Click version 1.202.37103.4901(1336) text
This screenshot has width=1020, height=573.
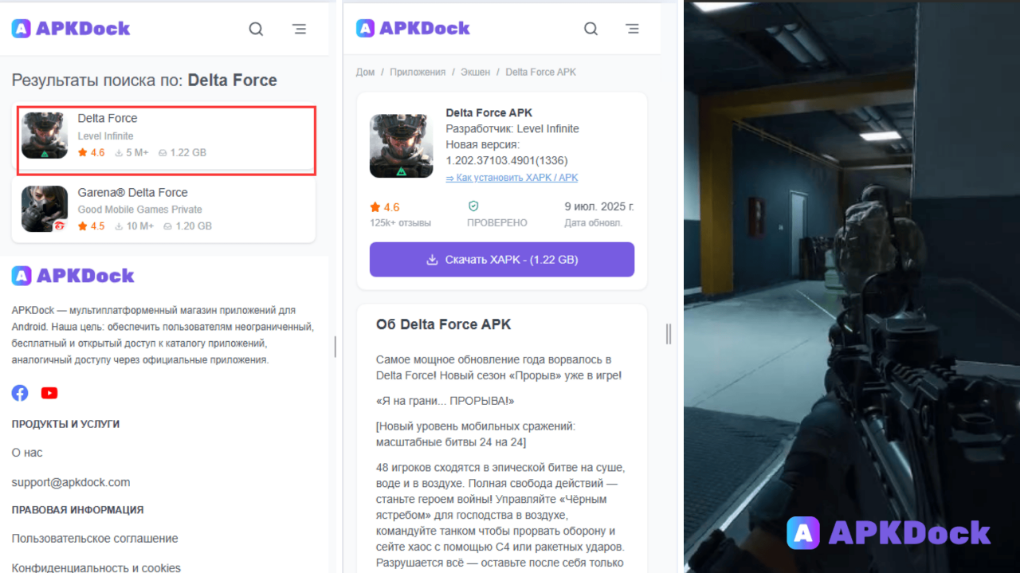[507, 161]
